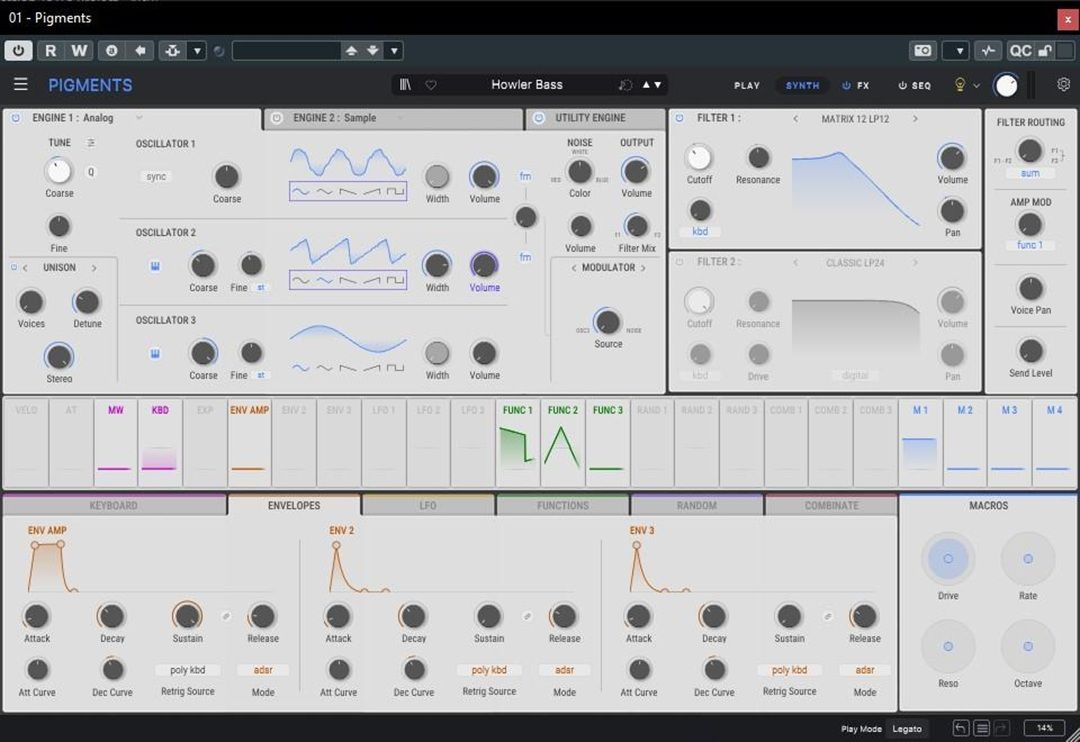Go to next Filter 1 type arrow
The image size is (1080, 742).
pos(915,118)
